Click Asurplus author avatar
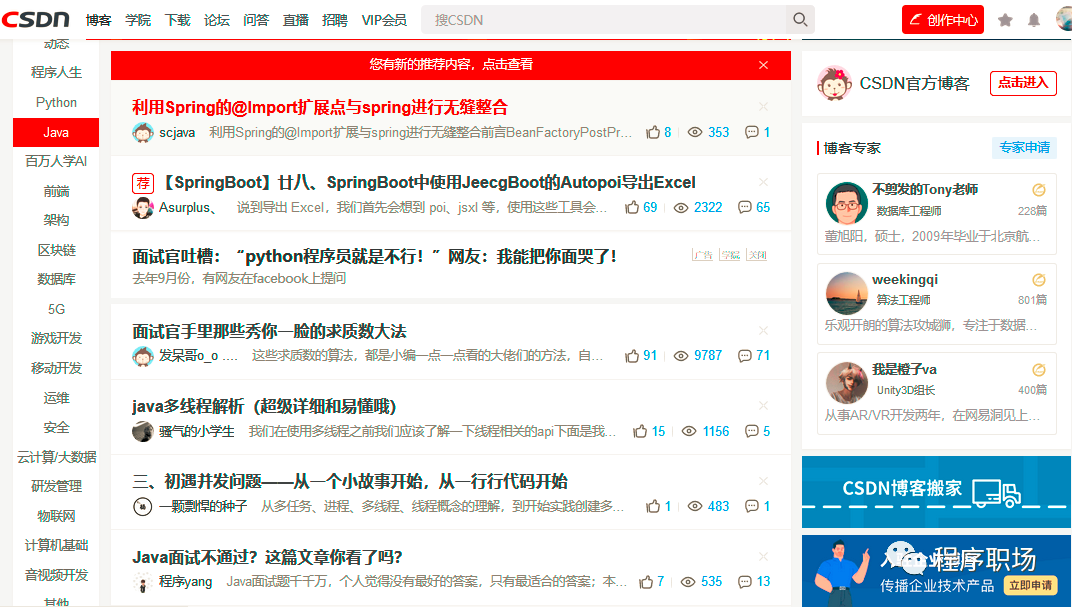This screenshot has width=1072, height=607. (143, 208)
